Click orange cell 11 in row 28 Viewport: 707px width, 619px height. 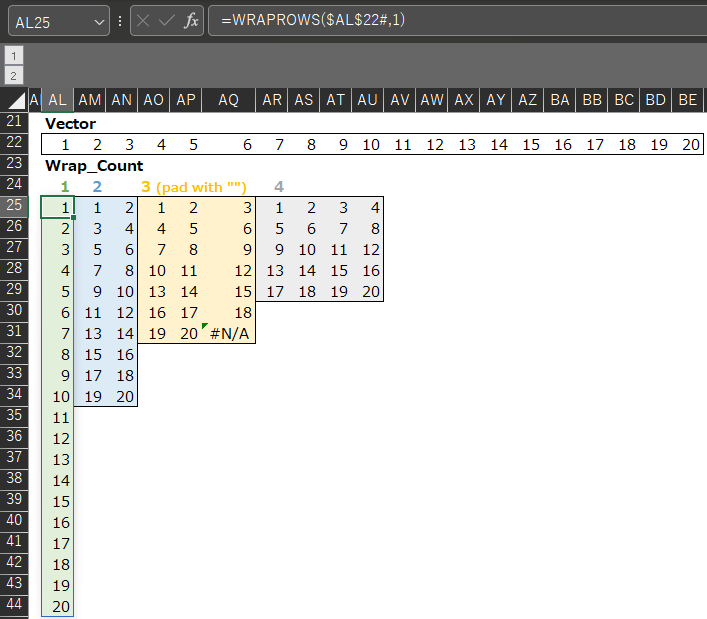[186, 271]
